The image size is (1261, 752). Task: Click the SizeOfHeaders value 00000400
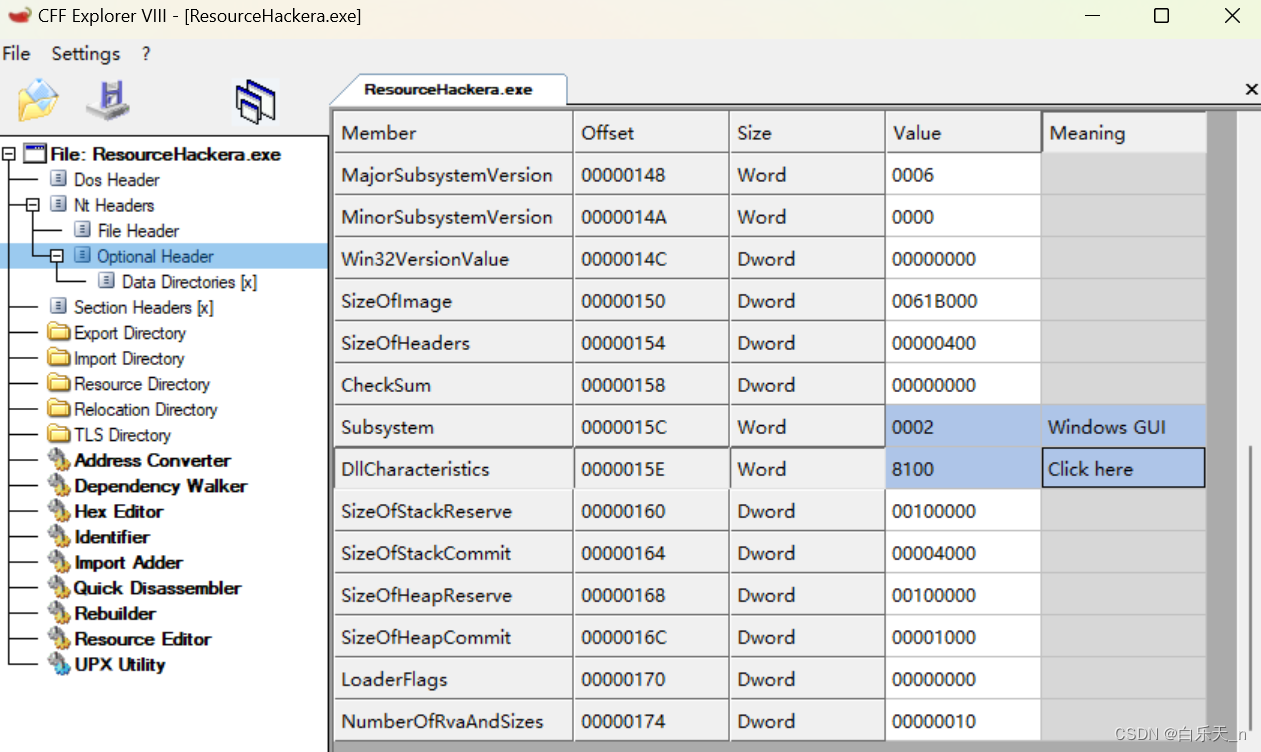(963, 343)
